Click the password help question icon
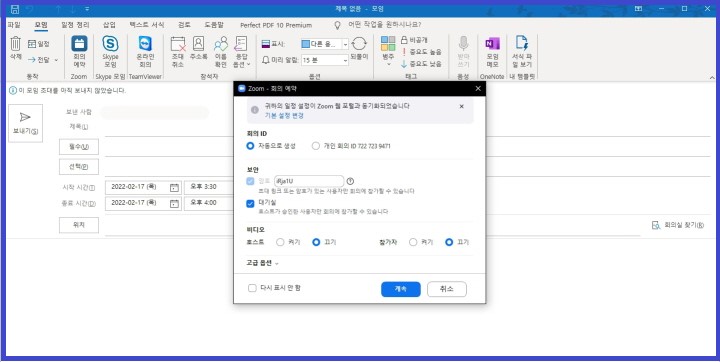Image resolution: width=720 pixels, height=362 pixels. [x=350, y=181]
